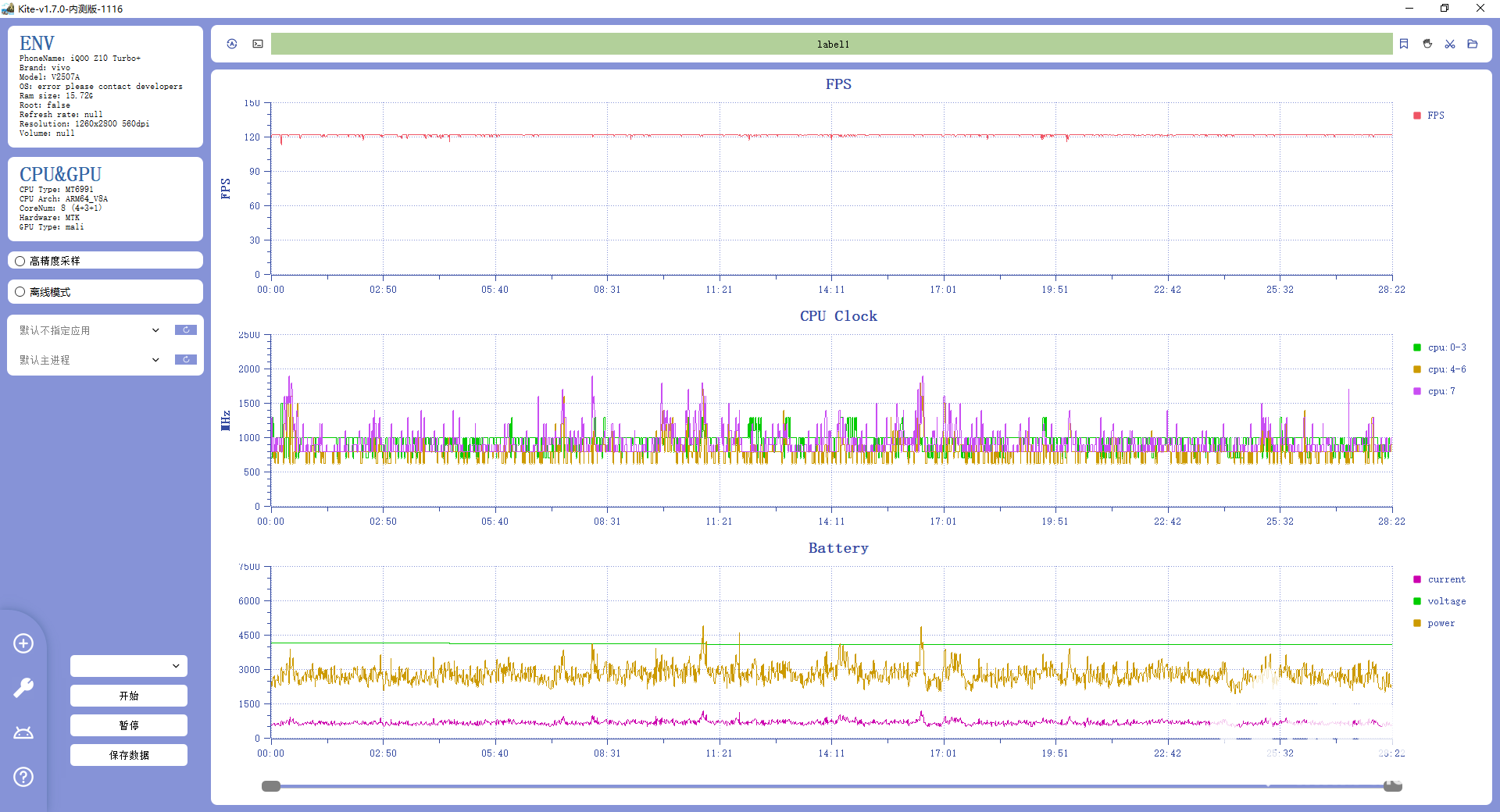1500x812 pixels.
Task: Open the help question-mark icon
Action: 23,777
